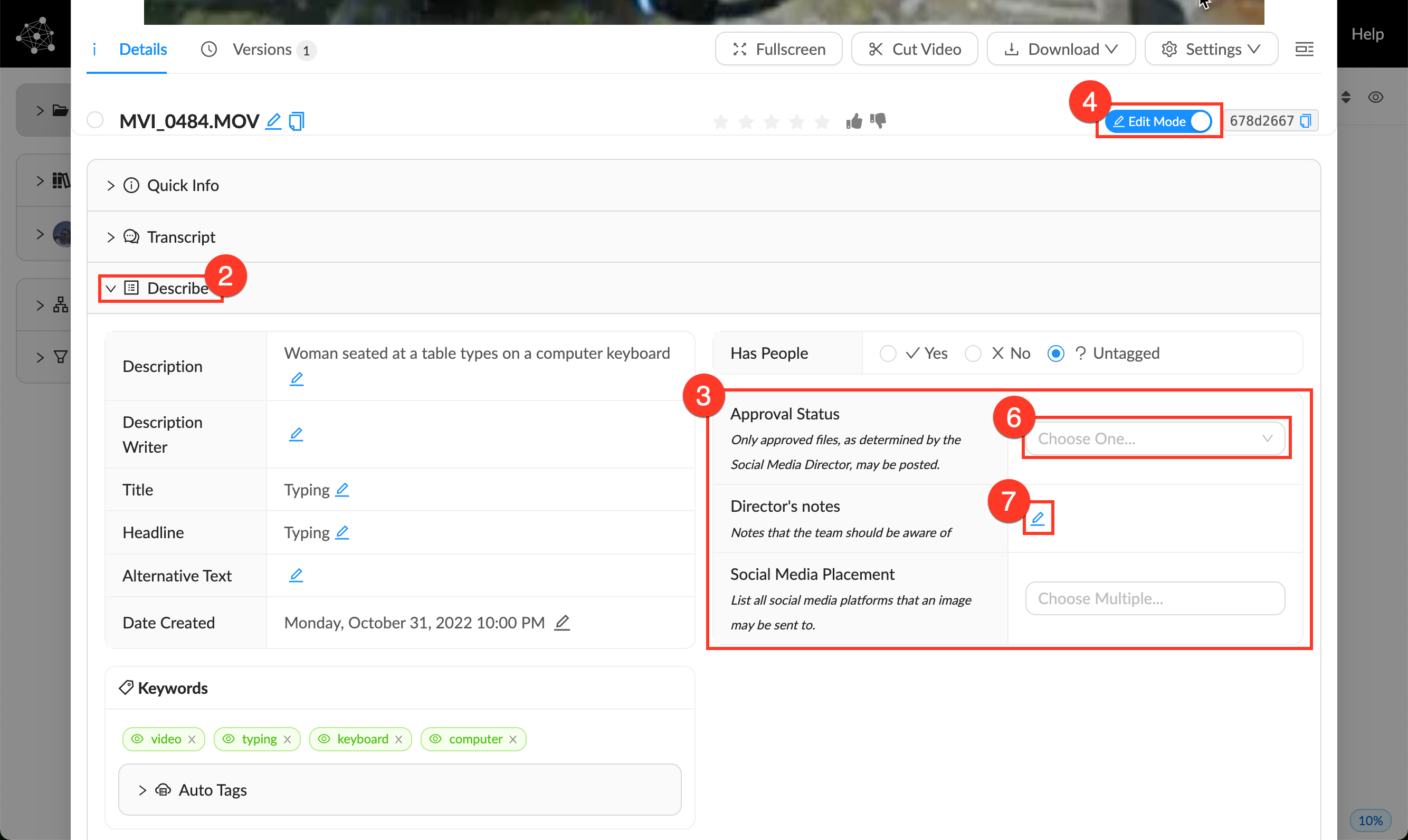The image size is (1408, 840).
Task: Toggle the Edit Mode switch
Action: click(1200, 121)
